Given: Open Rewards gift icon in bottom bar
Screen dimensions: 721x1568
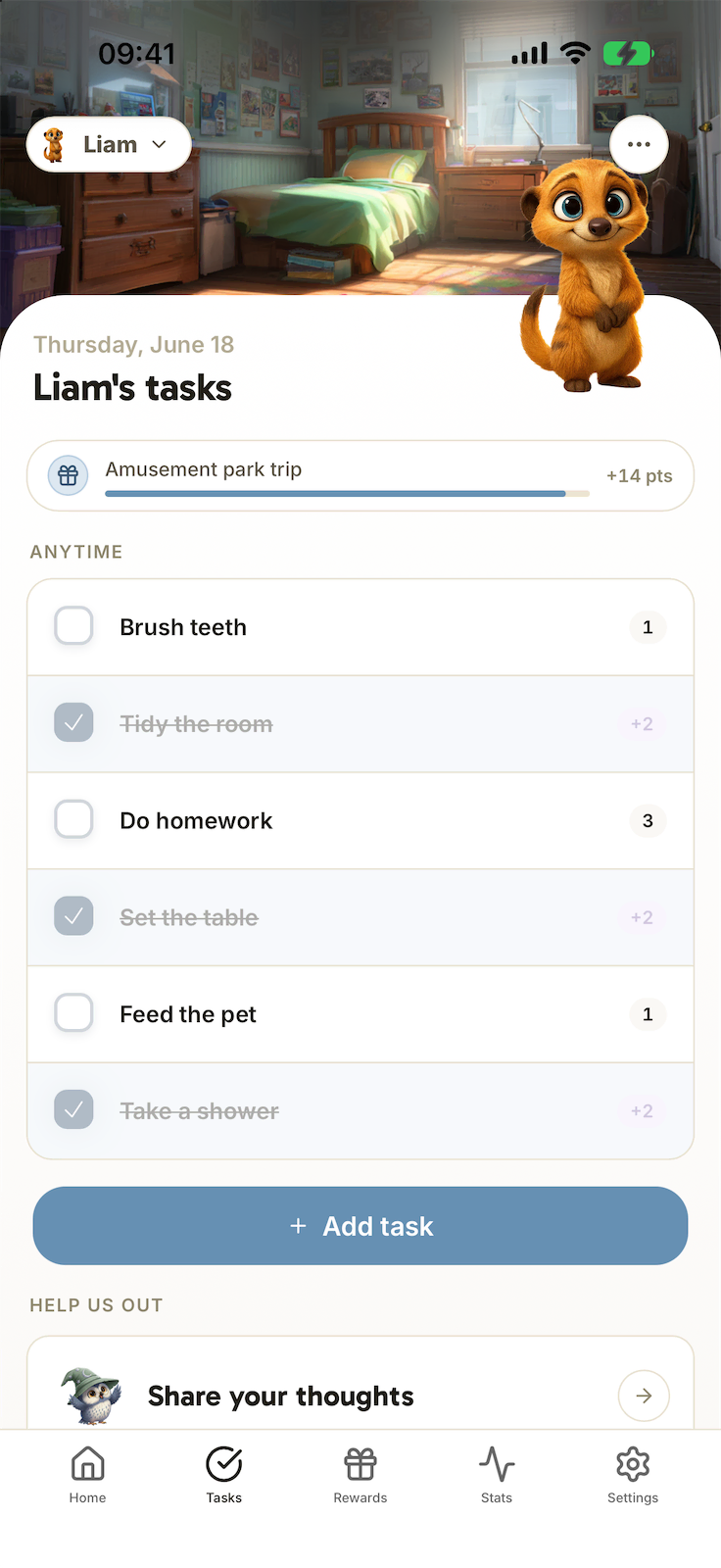Looking at the screenshot, I should coord(360,1475).
